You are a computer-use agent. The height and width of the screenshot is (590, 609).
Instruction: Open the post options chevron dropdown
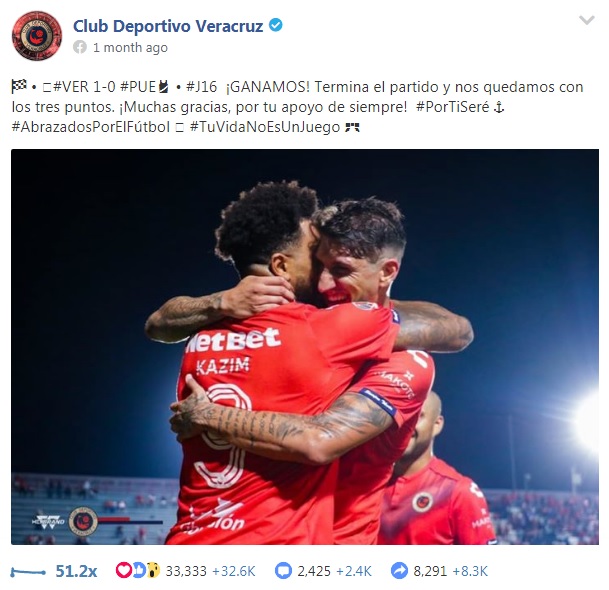586,20
